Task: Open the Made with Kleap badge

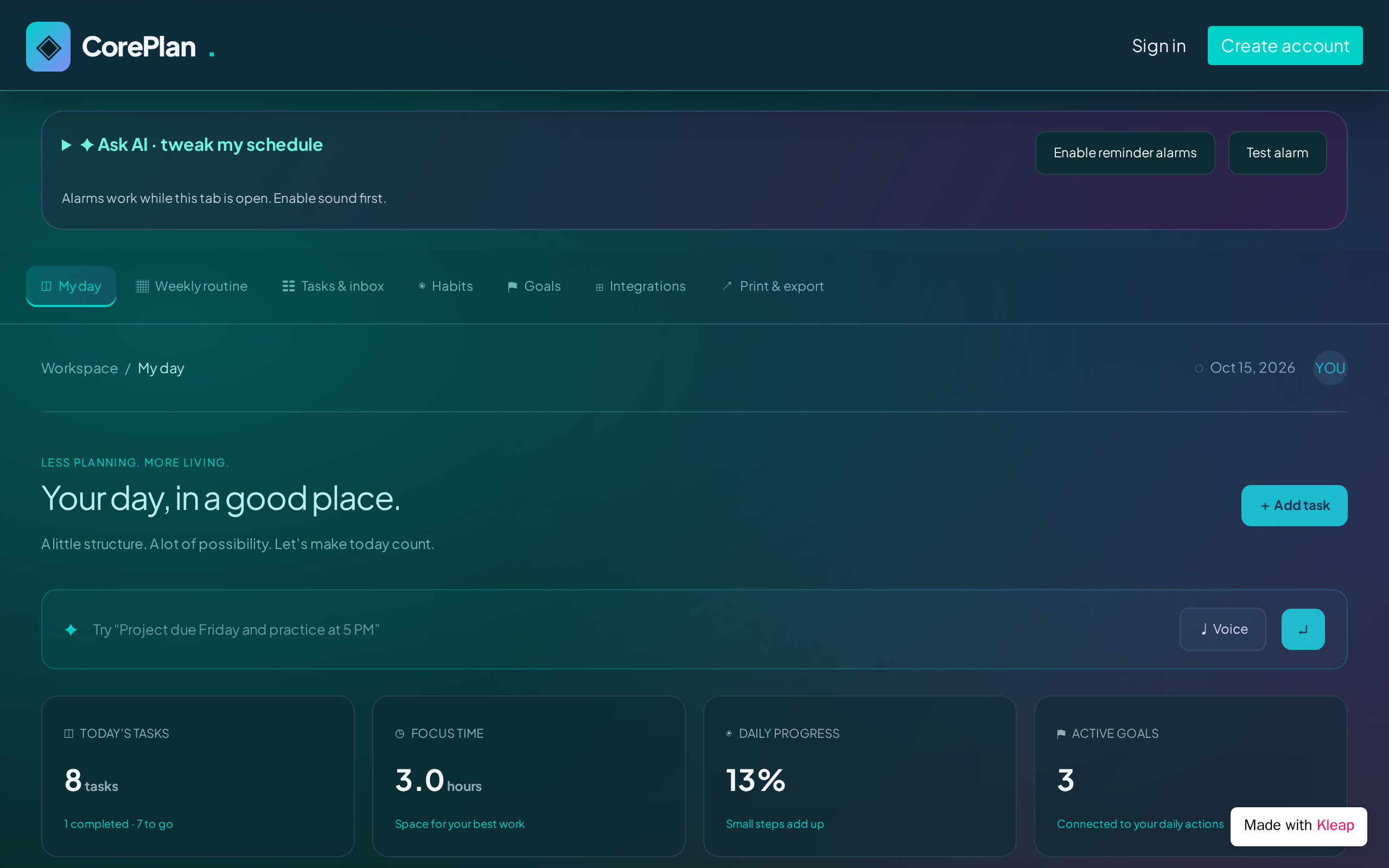Action: [1298, 826]
